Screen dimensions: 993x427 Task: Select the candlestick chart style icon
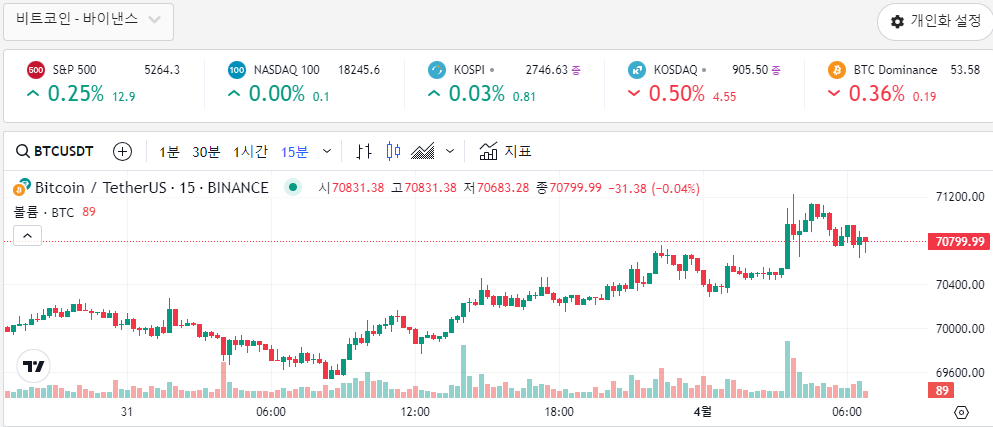(x=393, y=152)
